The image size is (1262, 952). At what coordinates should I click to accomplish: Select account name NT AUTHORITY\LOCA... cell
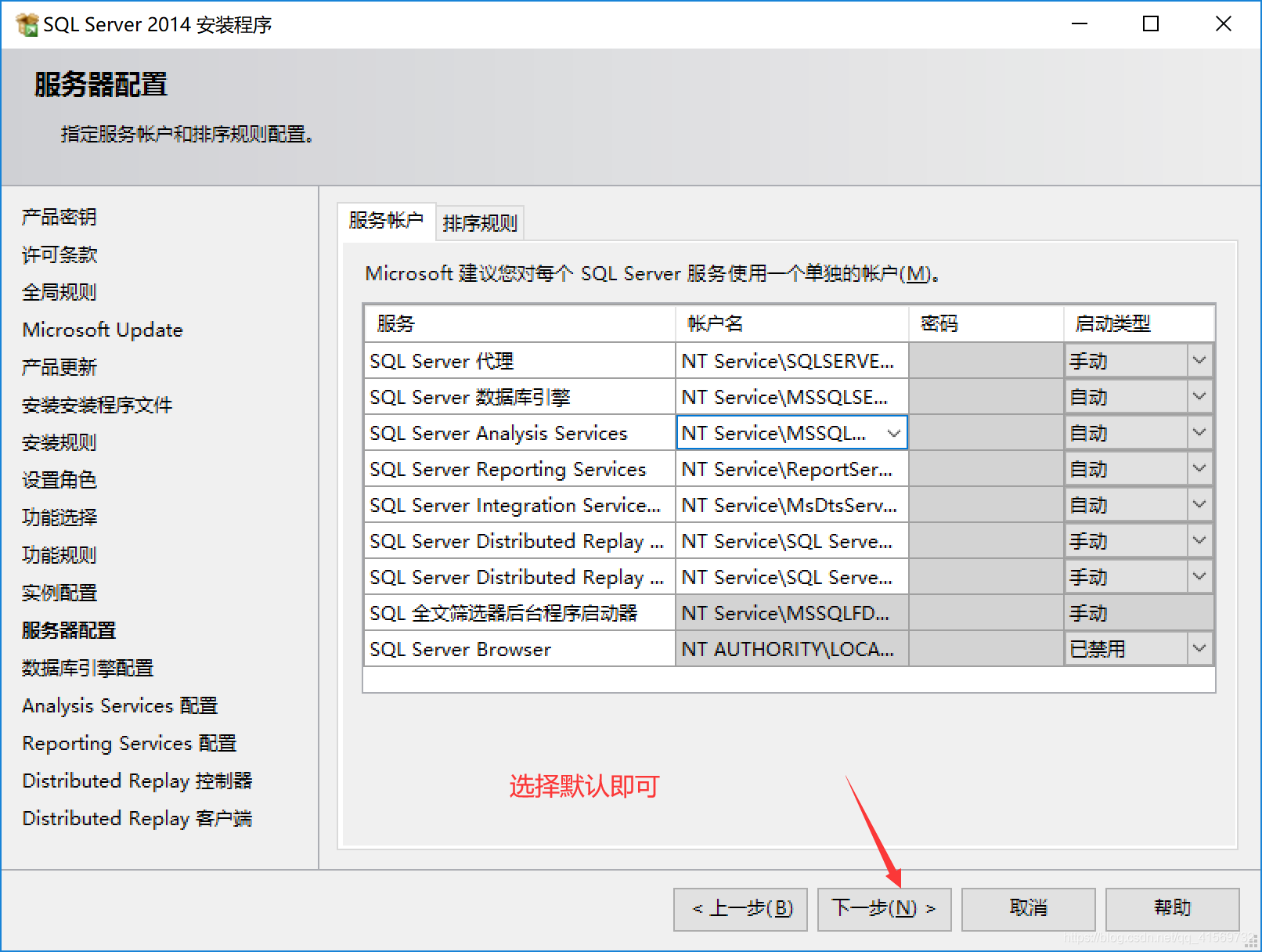(791, 649)
